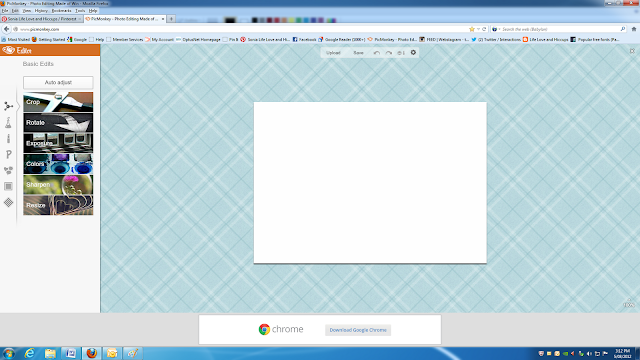This screenshot has width=640, height=360.
Task: Close the PicMonkey browser tab
Action: (163, 19)
